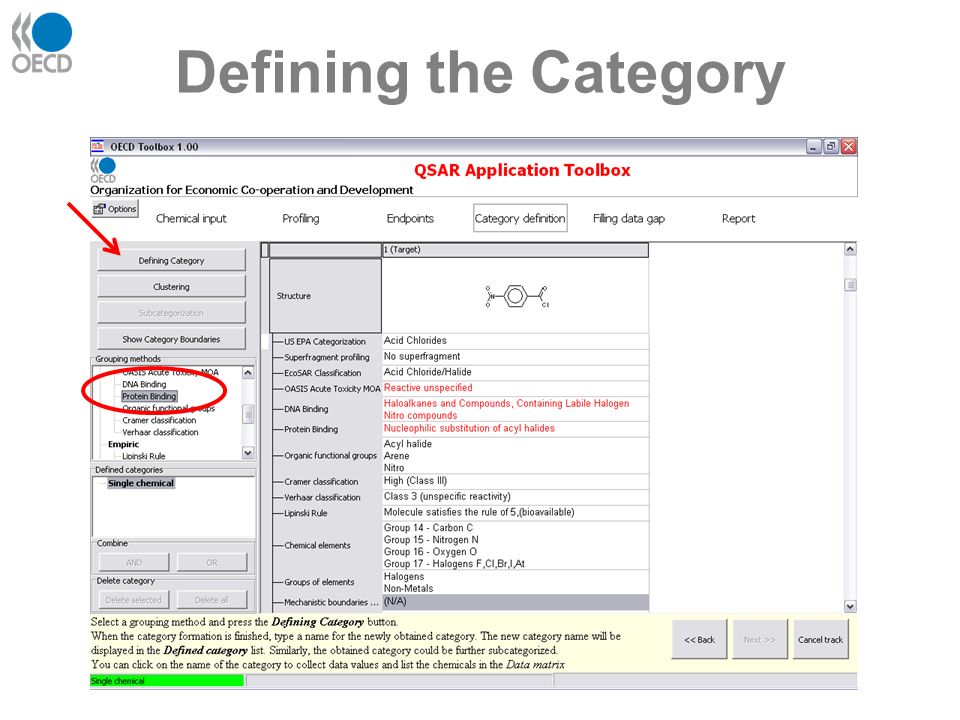
Task: Click the Structure row header
Action: (325, 296)
